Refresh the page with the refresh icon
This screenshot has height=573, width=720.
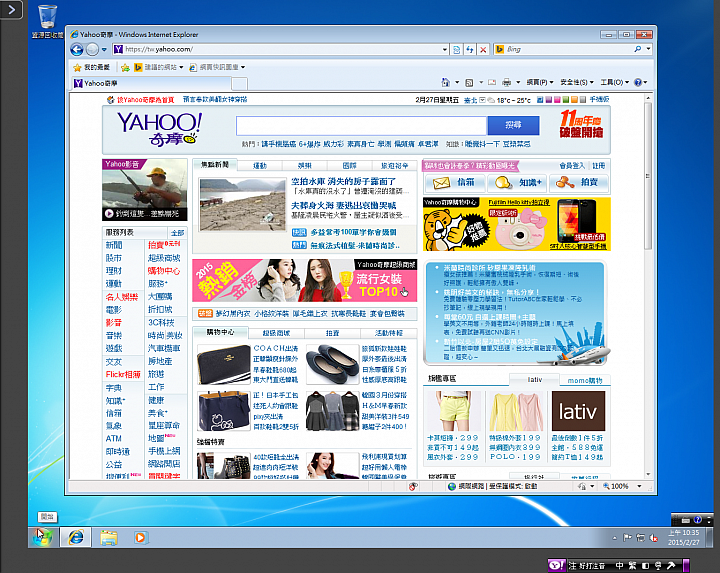click(470, 50)
